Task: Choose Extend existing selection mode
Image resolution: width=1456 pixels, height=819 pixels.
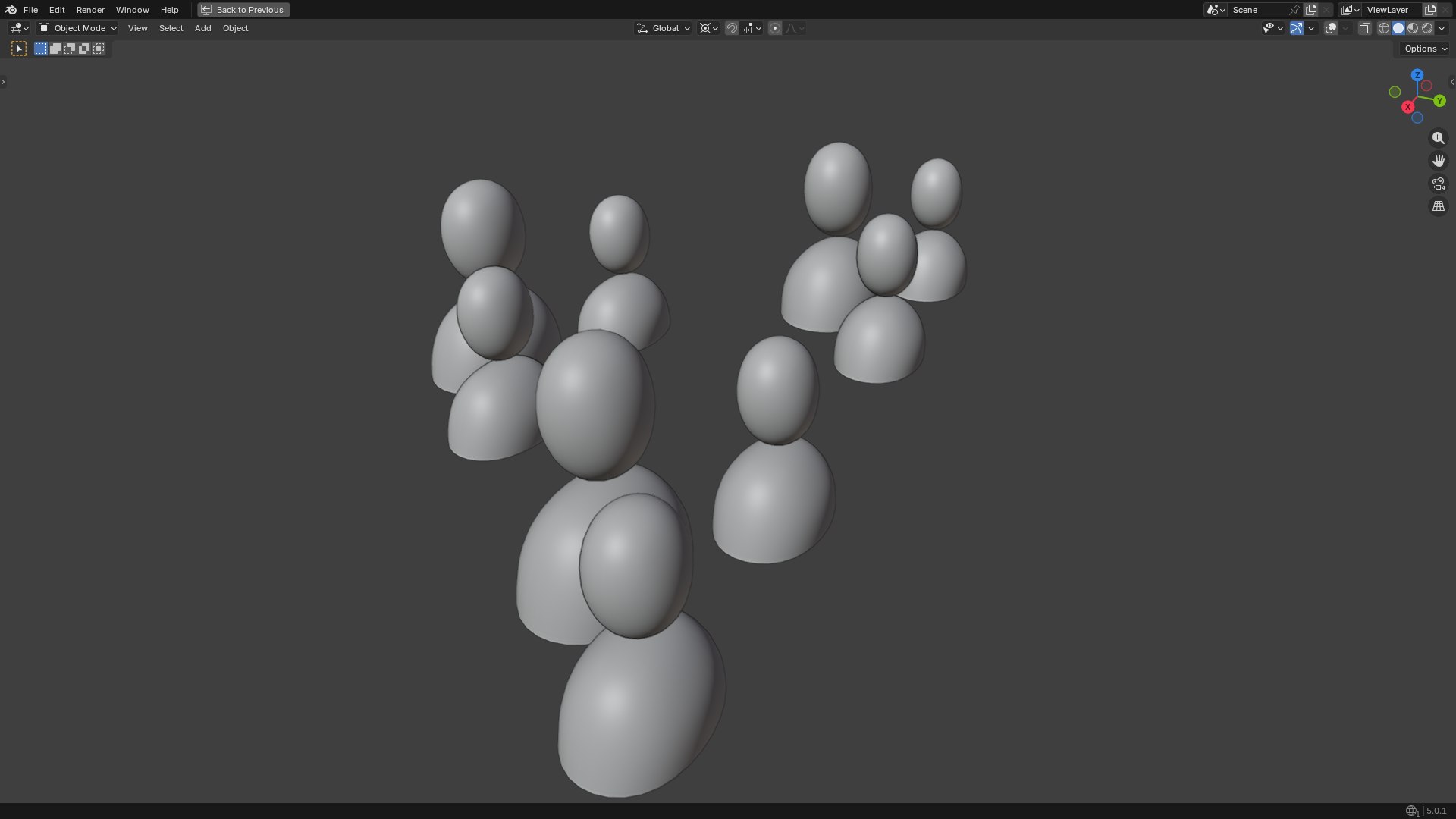Action: [x=55, y=49]
